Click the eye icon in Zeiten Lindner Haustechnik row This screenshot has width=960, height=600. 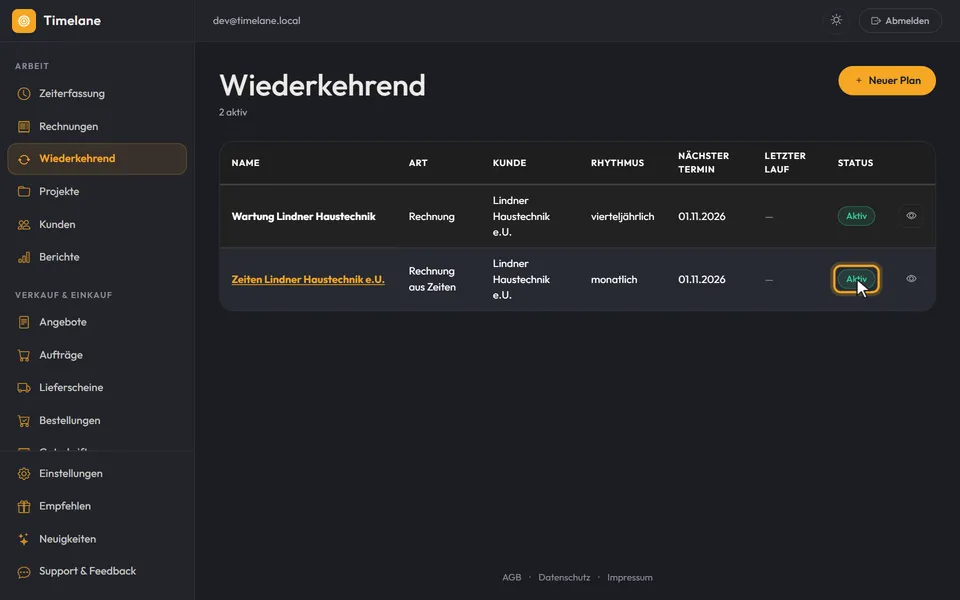point(911,279)
